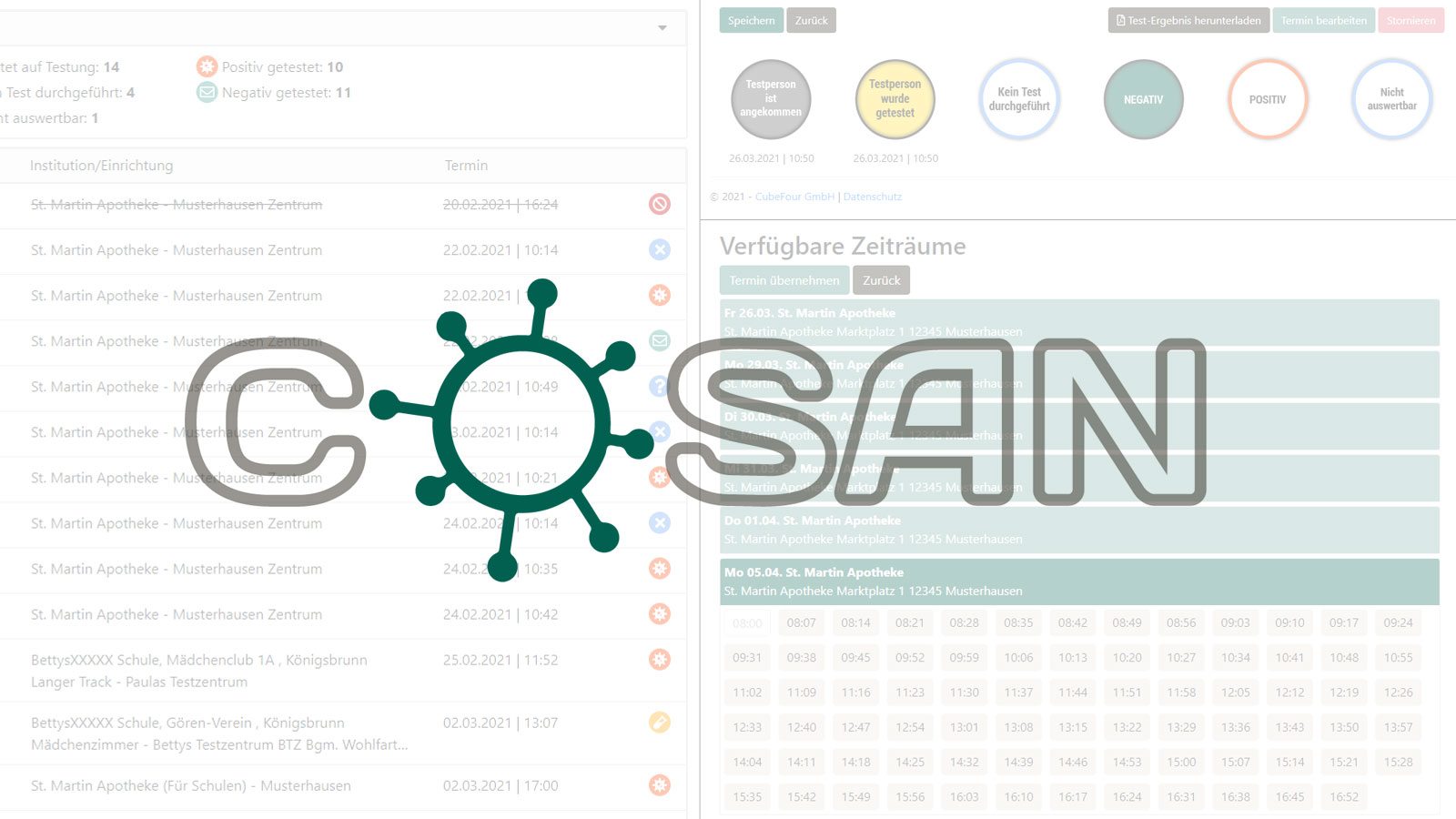This screenshot has width=1456, height=819.
Task: Select status 'Testperson ist angekommen'
Action: [x=771, y=99]
